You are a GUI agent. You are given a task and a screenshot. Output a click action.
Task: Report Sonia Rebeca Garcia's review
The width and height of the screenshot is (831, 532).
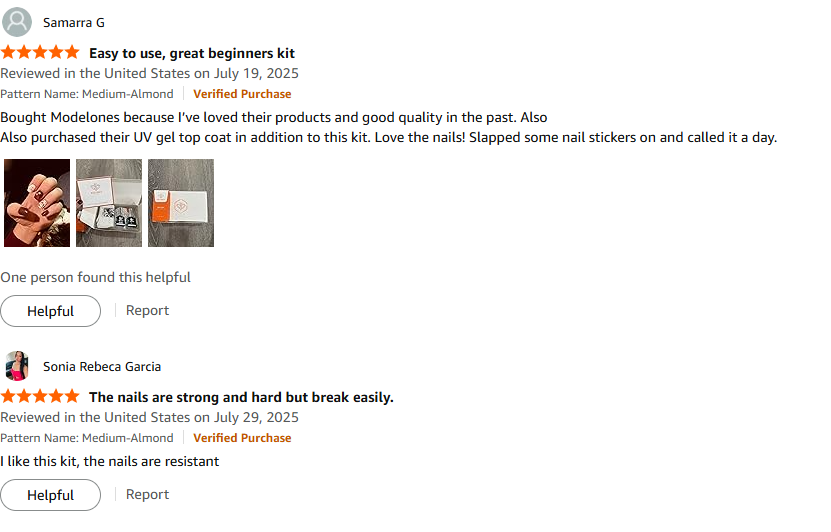point(147,494)
